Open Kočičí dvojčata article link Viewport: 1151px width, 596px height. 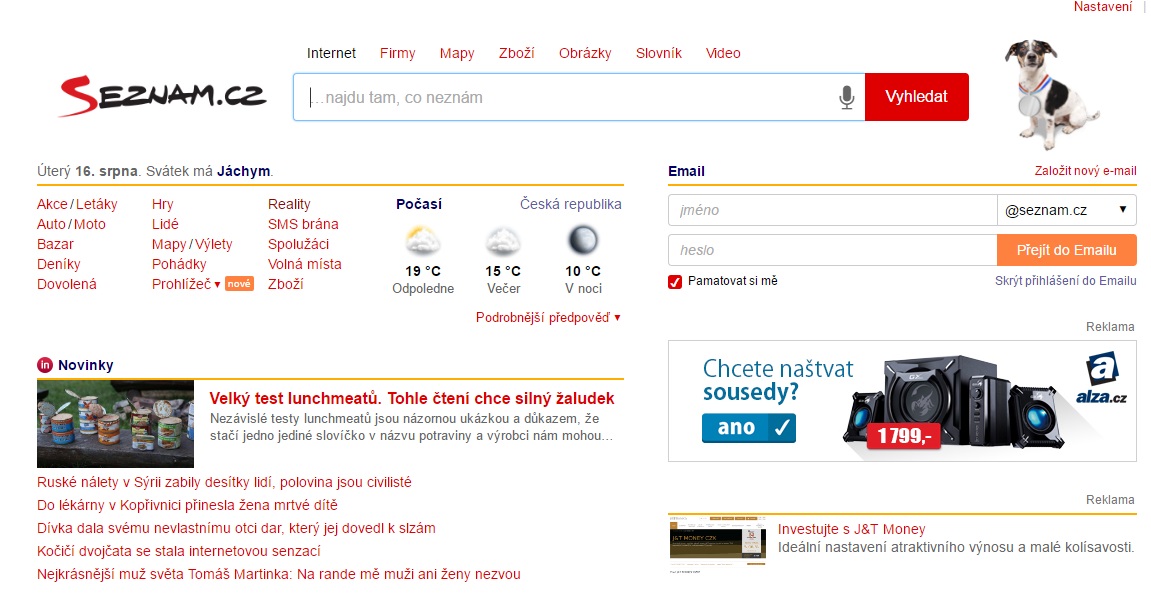(179, 550)
